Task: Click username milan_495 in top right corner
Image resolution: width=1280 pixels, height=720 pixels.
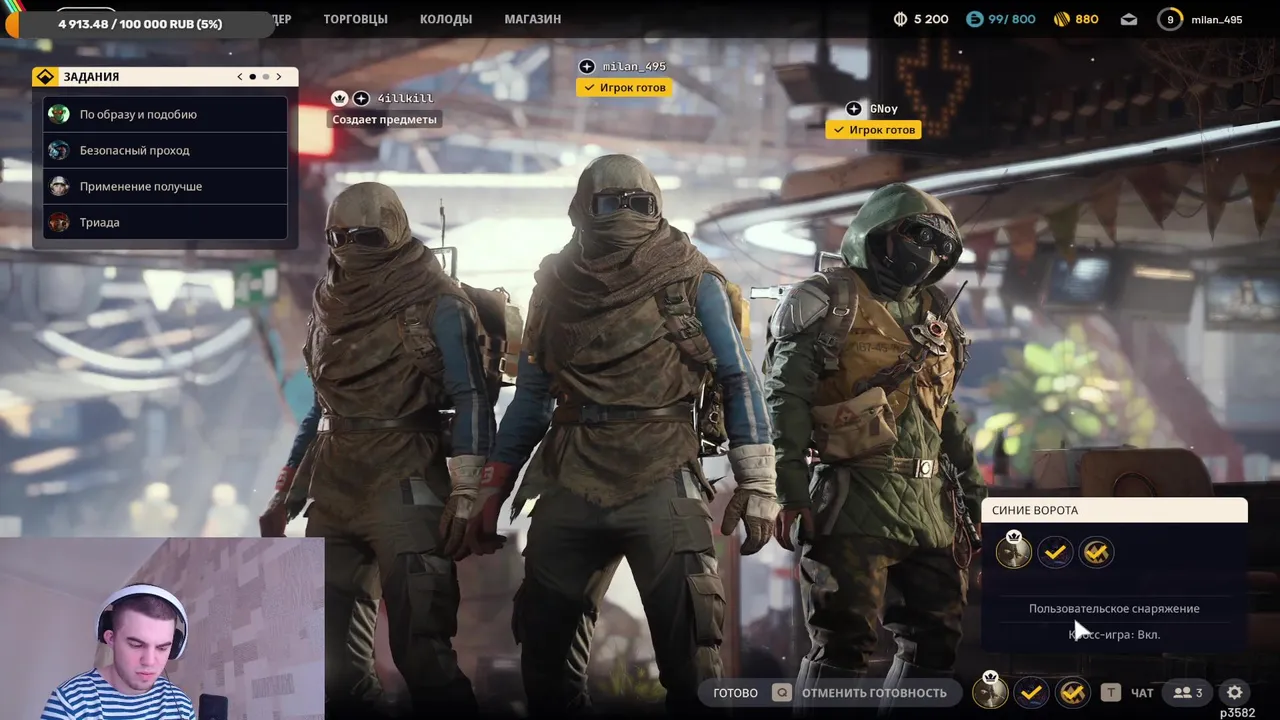Action: [1217, 19]
